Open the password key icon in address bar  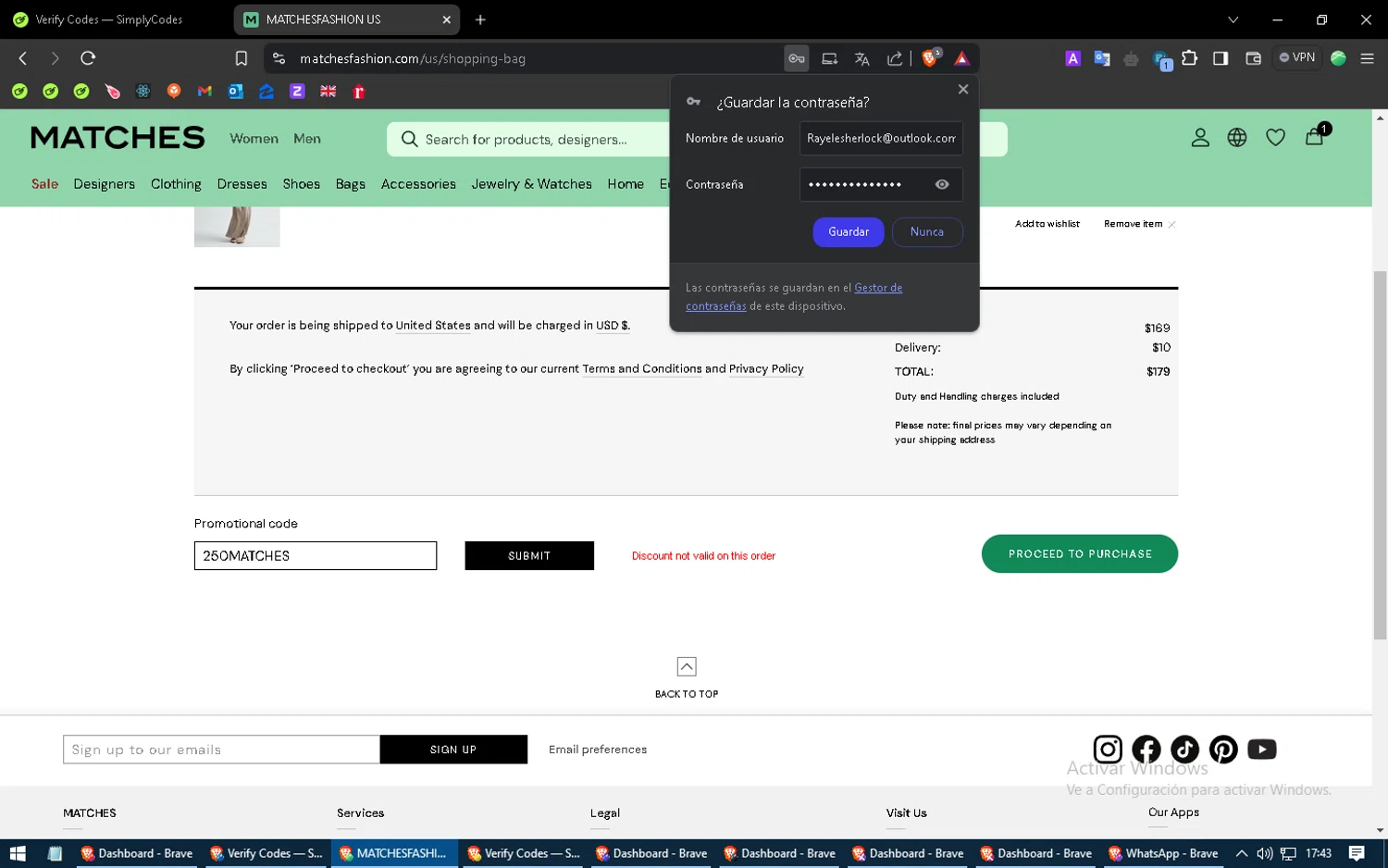(797, 58)
